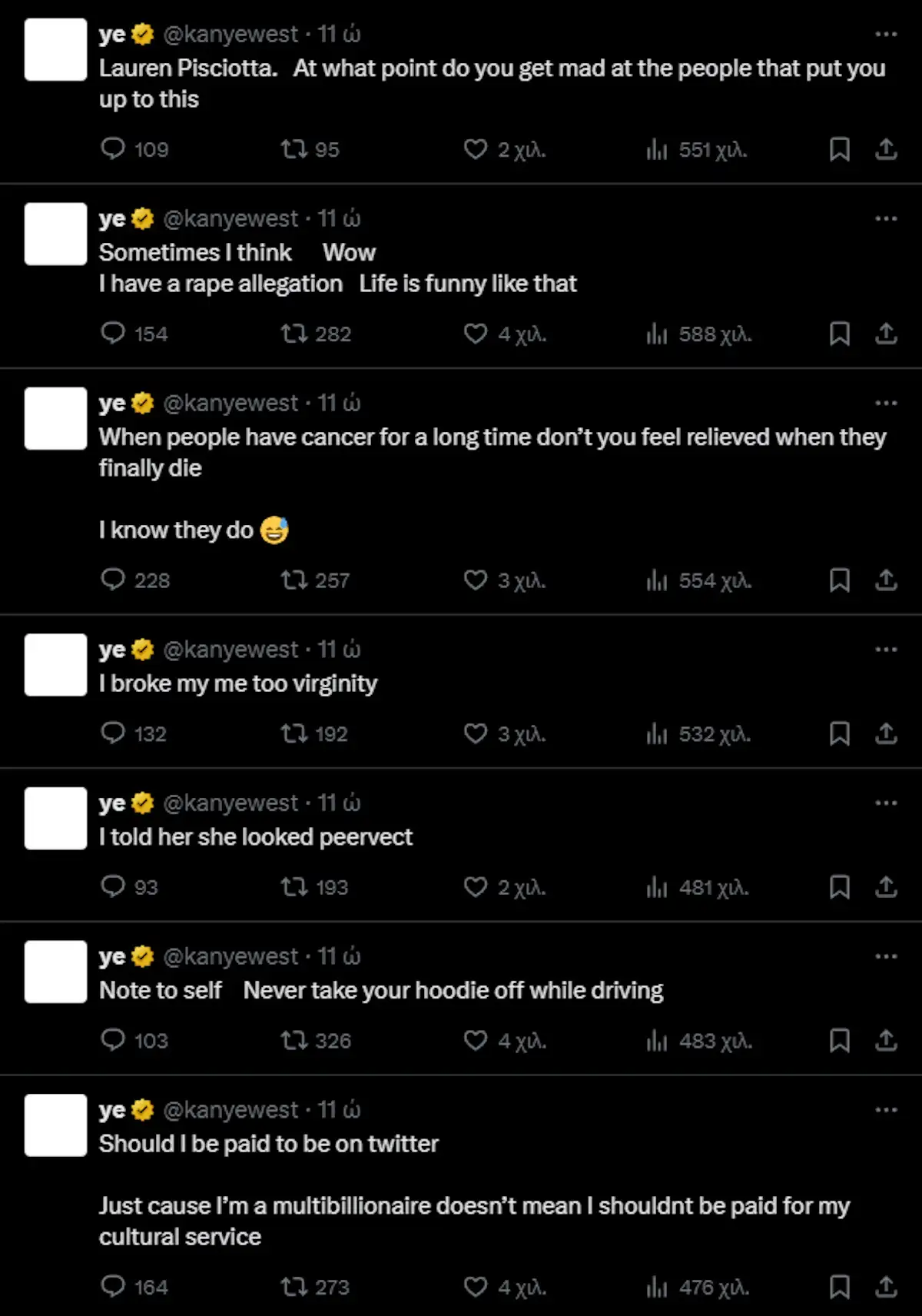Share the 'looked peervect' tweet
922x1316 pixels.
pyautogui.click(x=886, y=887)
